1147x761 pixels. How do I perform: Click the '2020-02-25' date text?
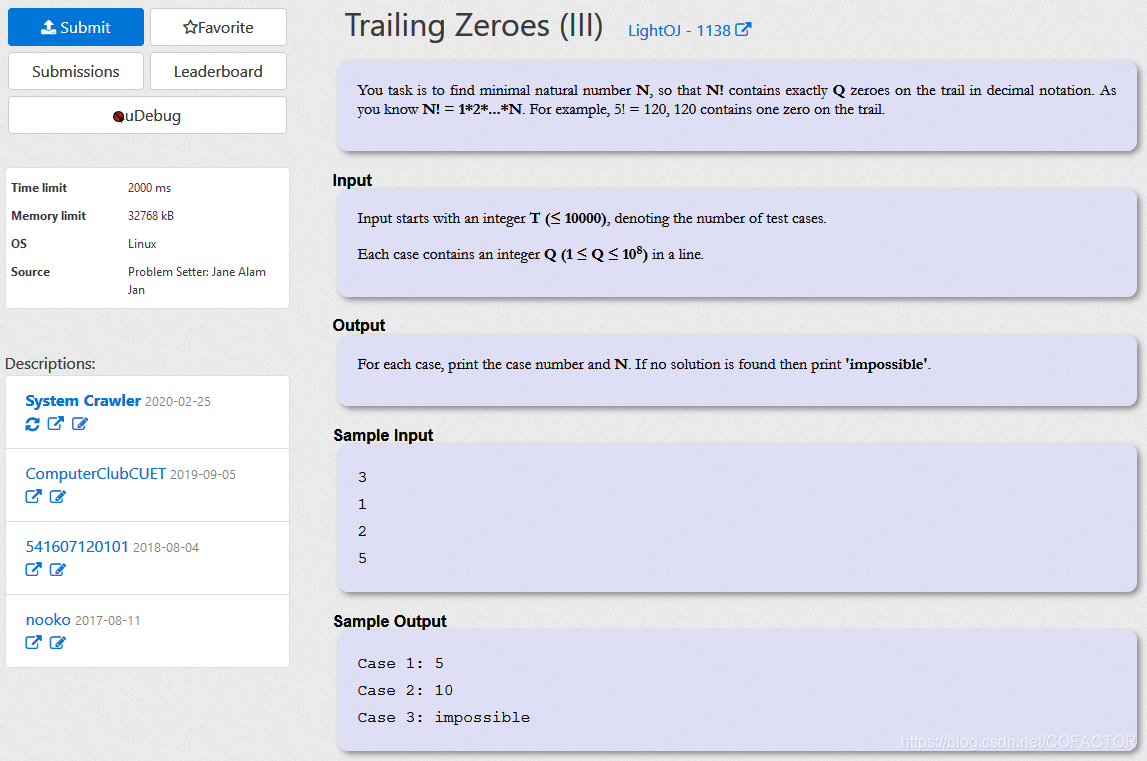click(178, 402)
